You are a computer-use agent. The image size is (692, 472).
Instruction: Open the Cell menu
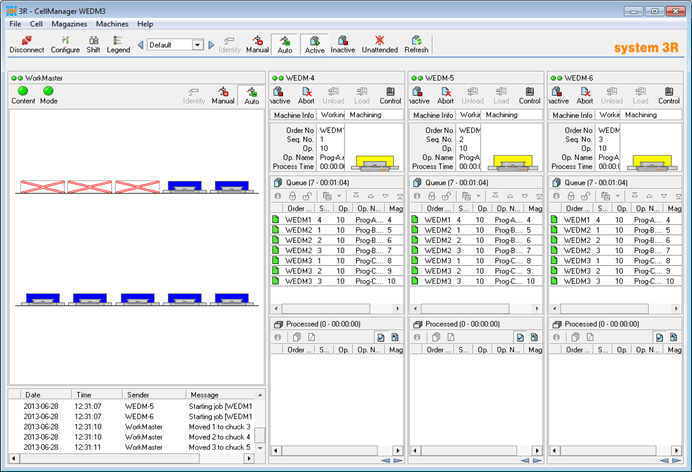pyautogui.click(x=36, y=24)
